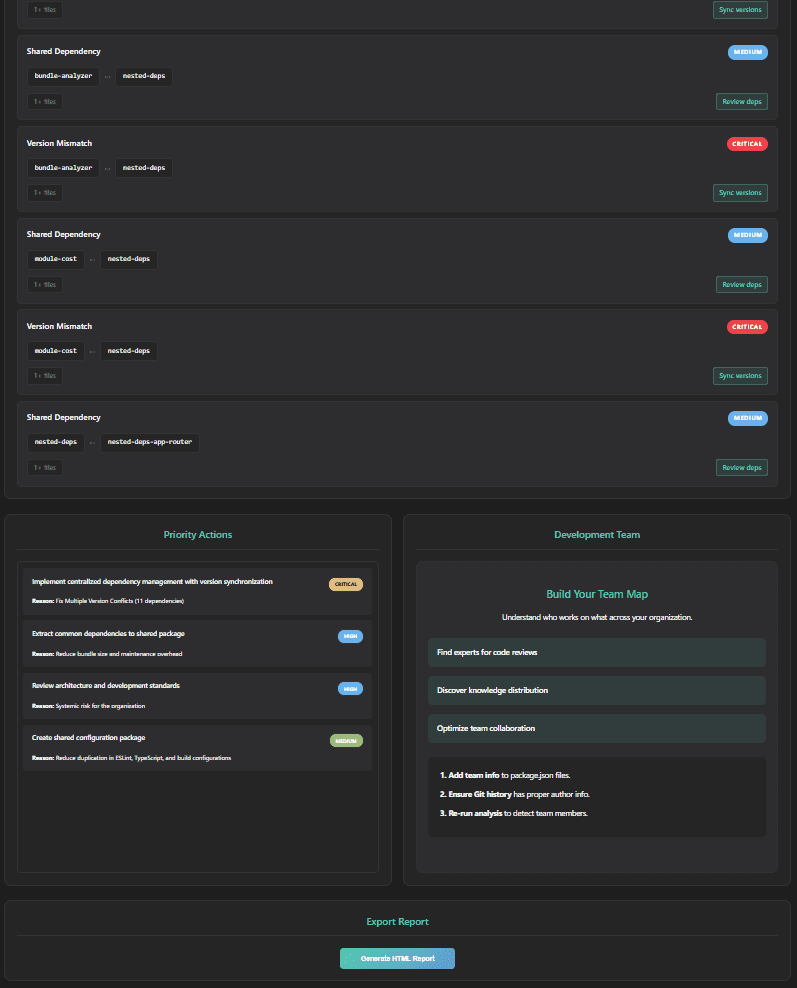The image size is (797, 988).
Task: Click the Development Team panel heading
Action: click(x=597, y=535)
